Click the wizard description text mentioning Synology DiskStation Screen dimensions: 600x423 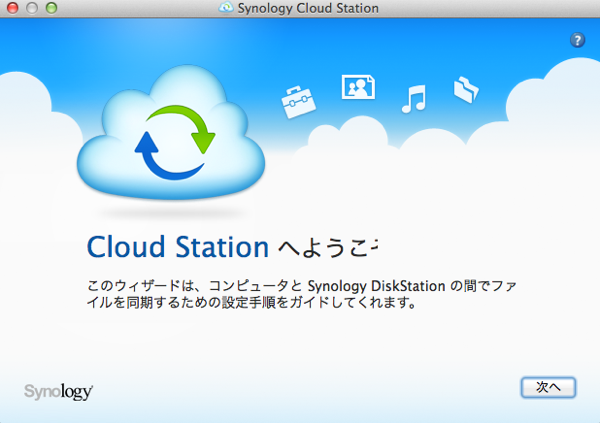(302, 294)
